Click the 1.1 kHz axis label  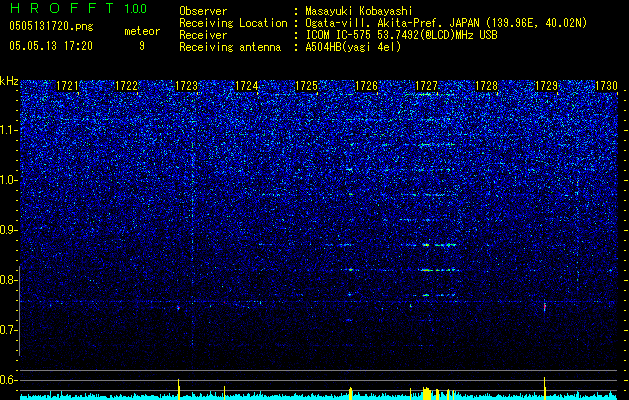coord(9,130)
